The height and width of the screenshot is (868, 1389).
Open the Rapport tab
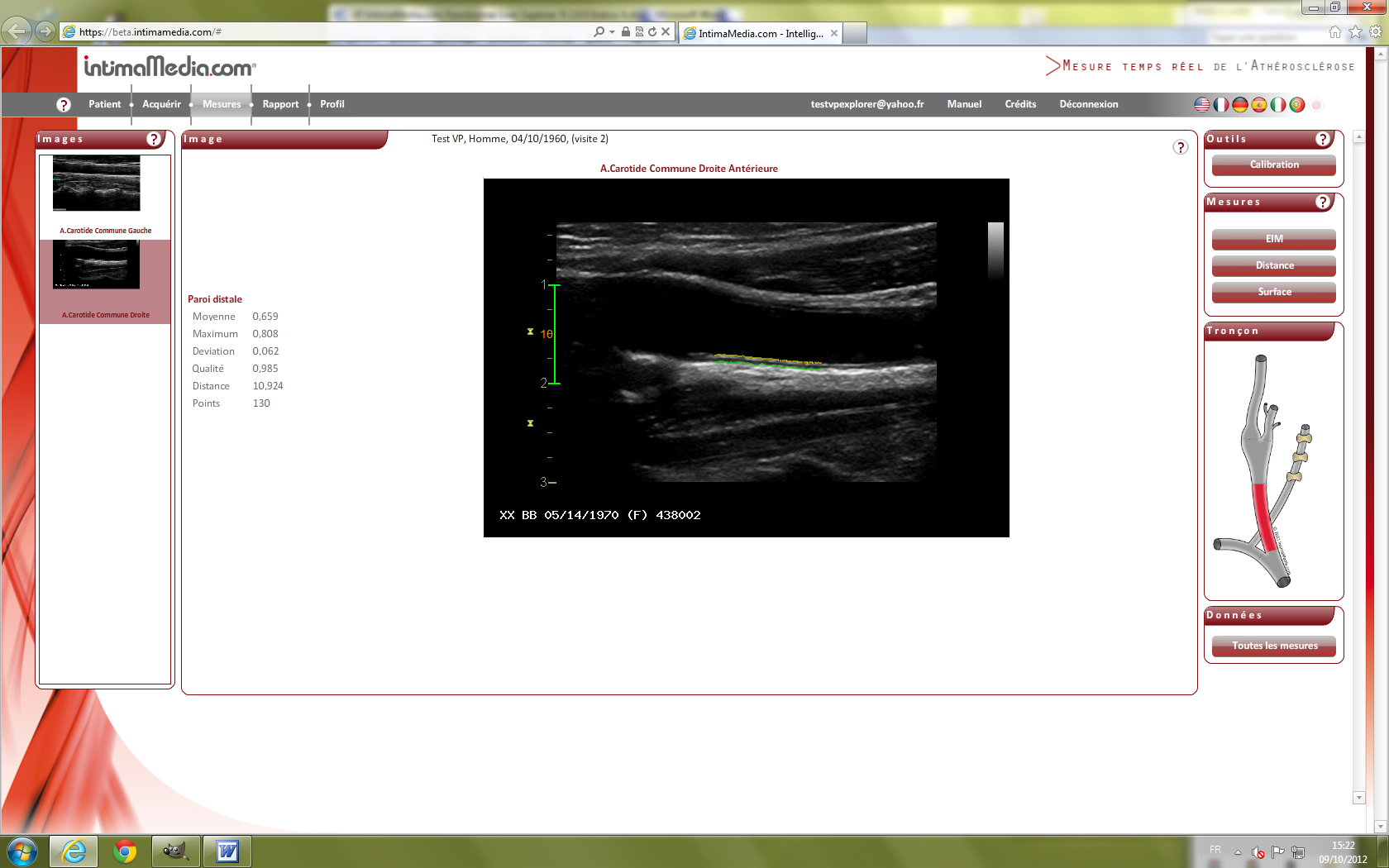tap(280, 104)
